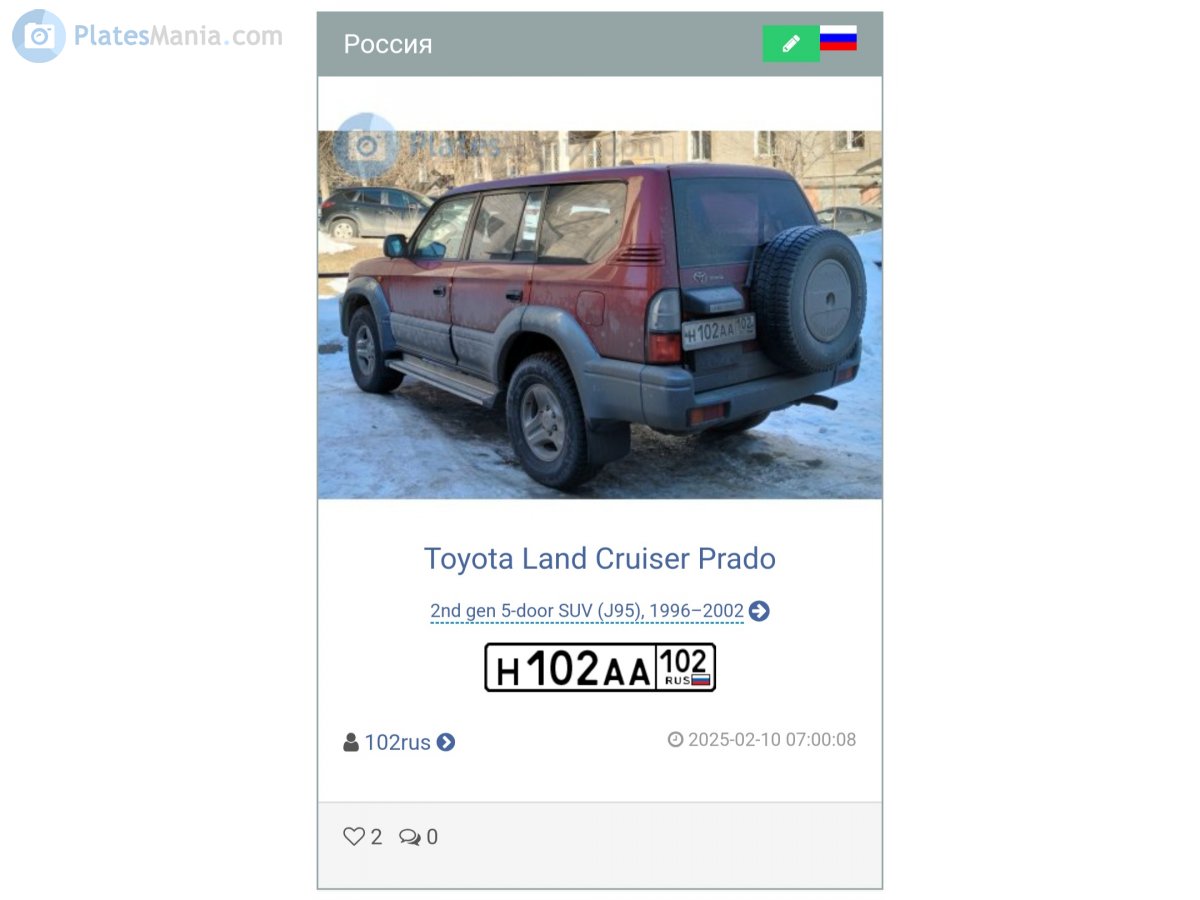Open the 2nd gen 5-door SUV (J95) link
The image size is (1200, 900).
pos(587,611)
